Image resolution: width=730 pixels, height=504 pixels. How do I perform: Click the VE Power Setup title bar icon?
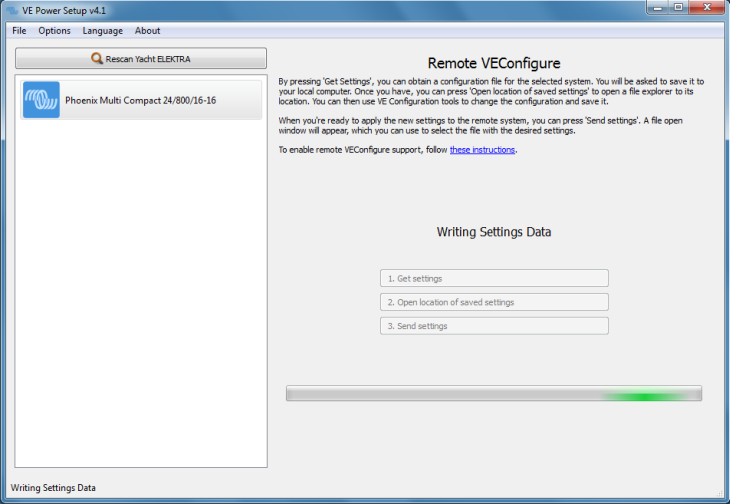coord(11,8)
